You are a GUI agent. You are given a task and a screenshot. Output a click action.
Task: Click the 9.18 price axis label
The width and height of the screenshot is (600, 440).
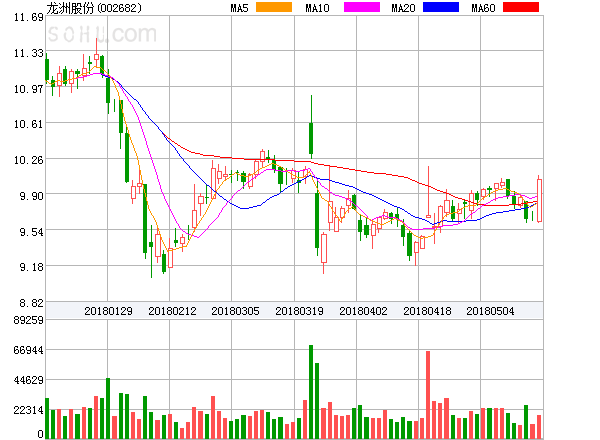click(31, 267)
